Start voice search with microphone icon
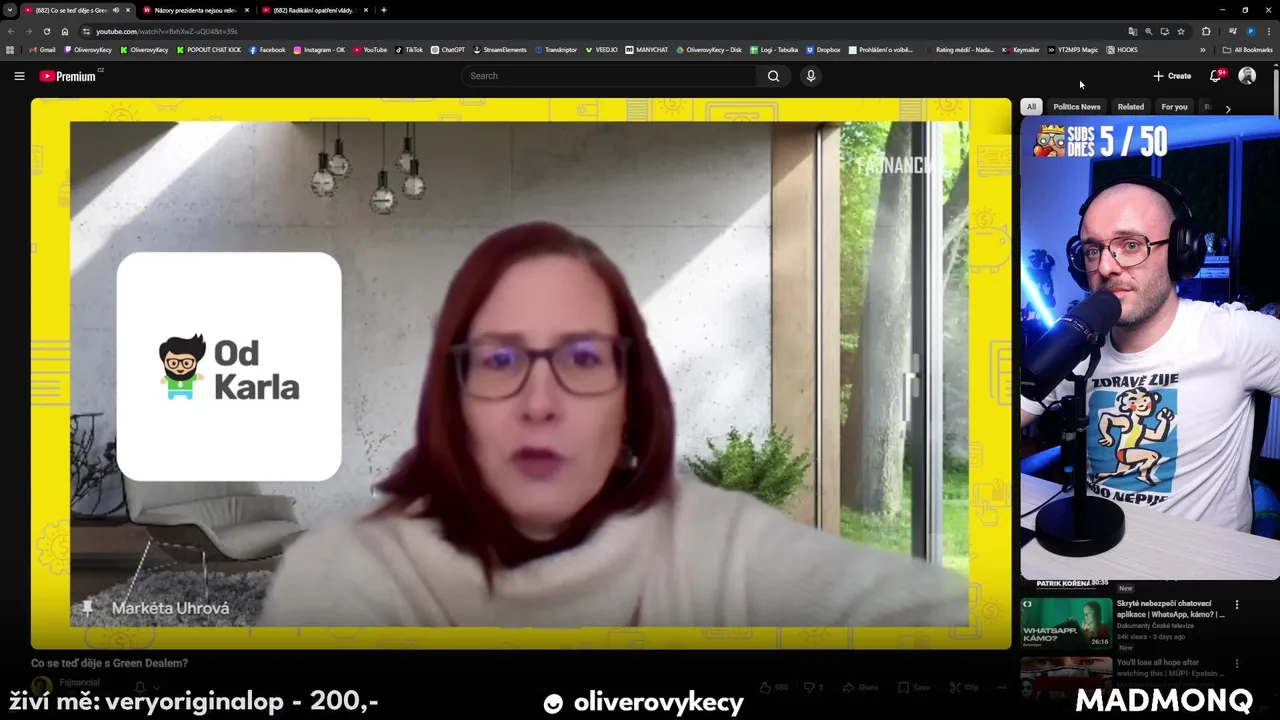The width and height of the screenshot is (1280, 720). pyautogui.click(x=811, y=76)
